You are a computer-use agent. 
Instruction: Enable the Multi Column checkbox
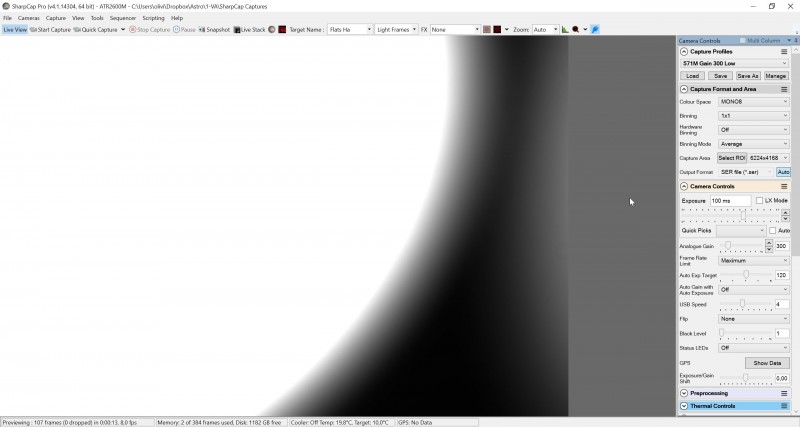pos(742,40)
